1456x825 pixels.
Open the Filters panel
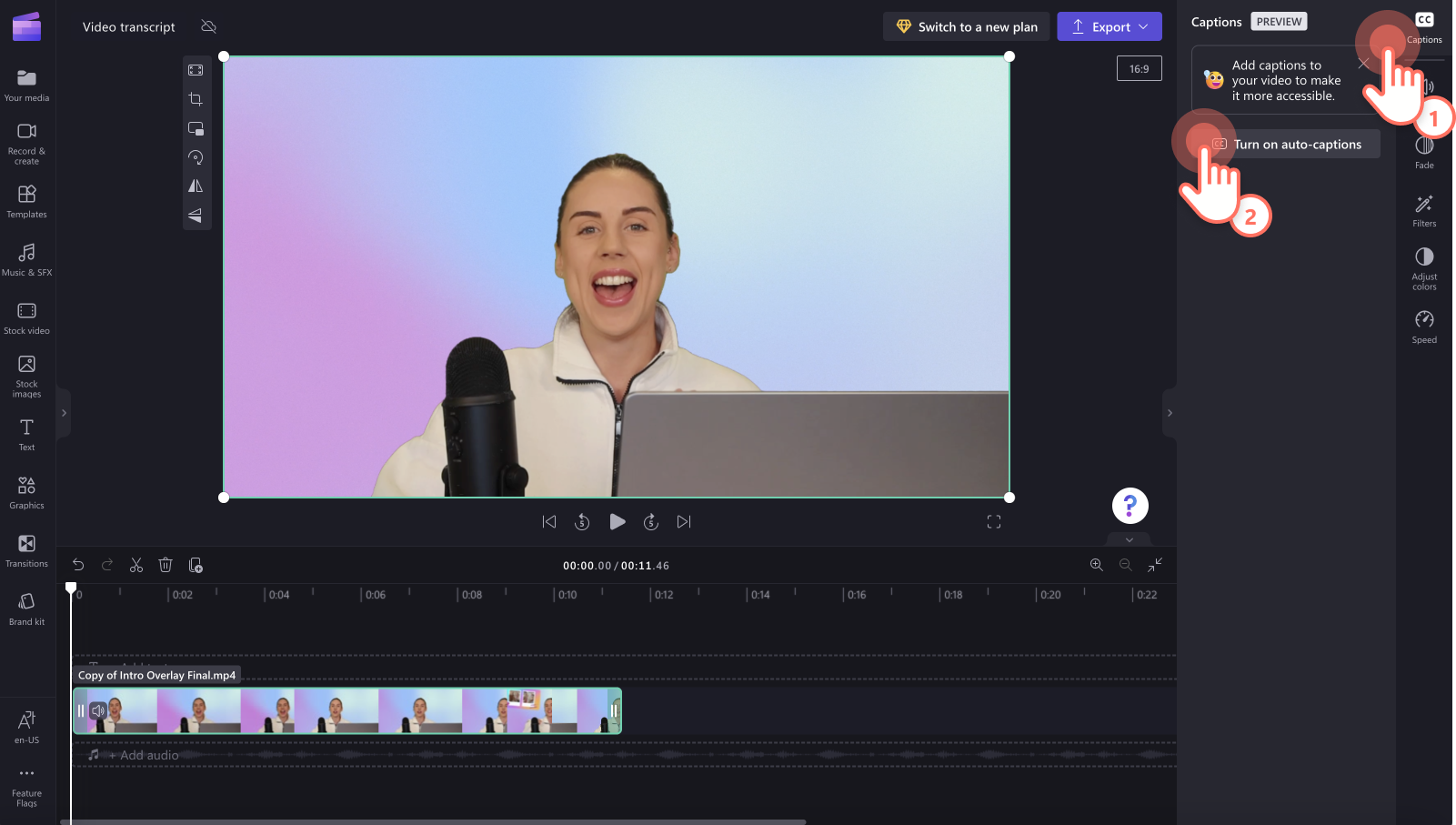click(x=1423, y=210)
